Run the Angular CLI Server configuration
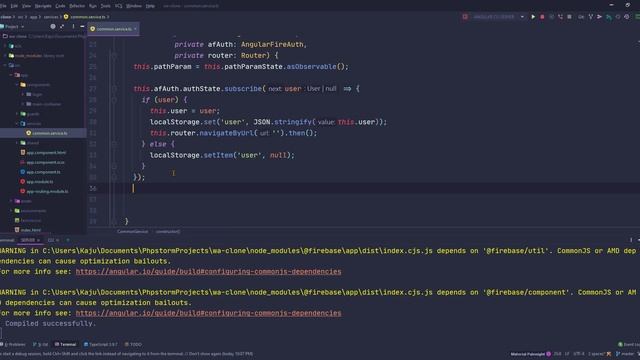 click(x=533, y=17)
